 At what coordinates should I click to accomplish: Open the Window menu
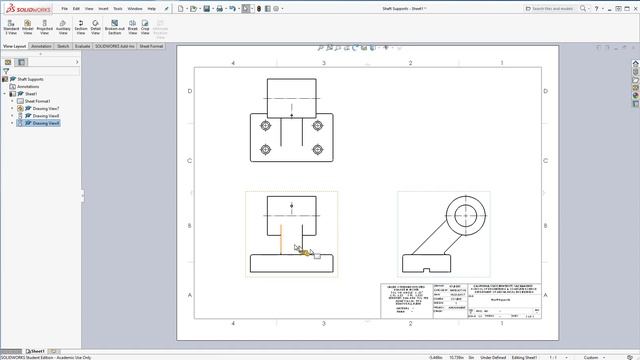click(135, 9)
